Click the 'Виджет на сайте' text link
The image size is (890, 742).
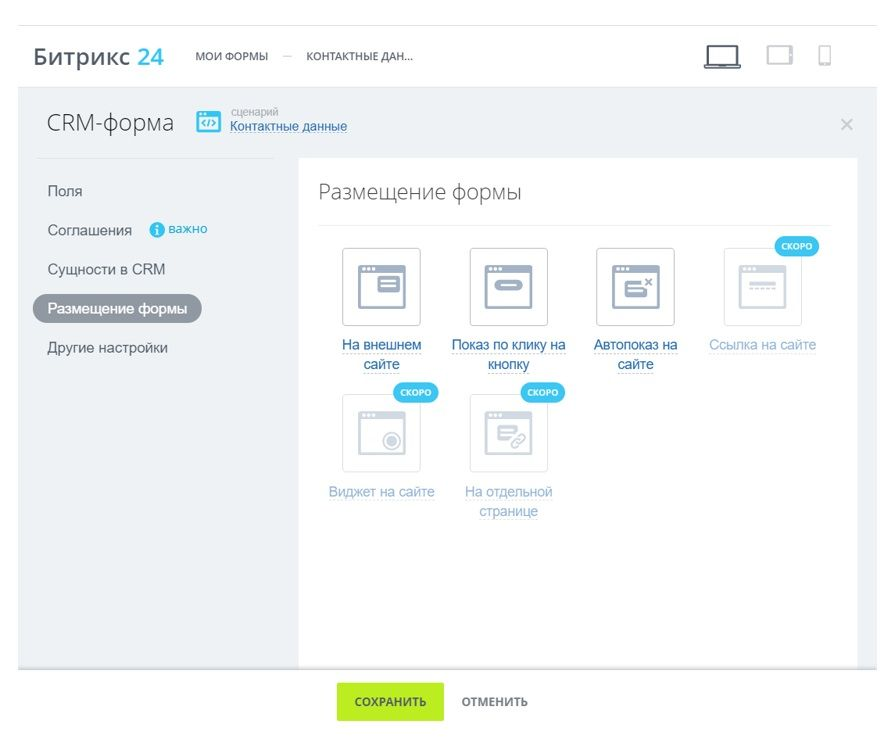click(381, 492)
